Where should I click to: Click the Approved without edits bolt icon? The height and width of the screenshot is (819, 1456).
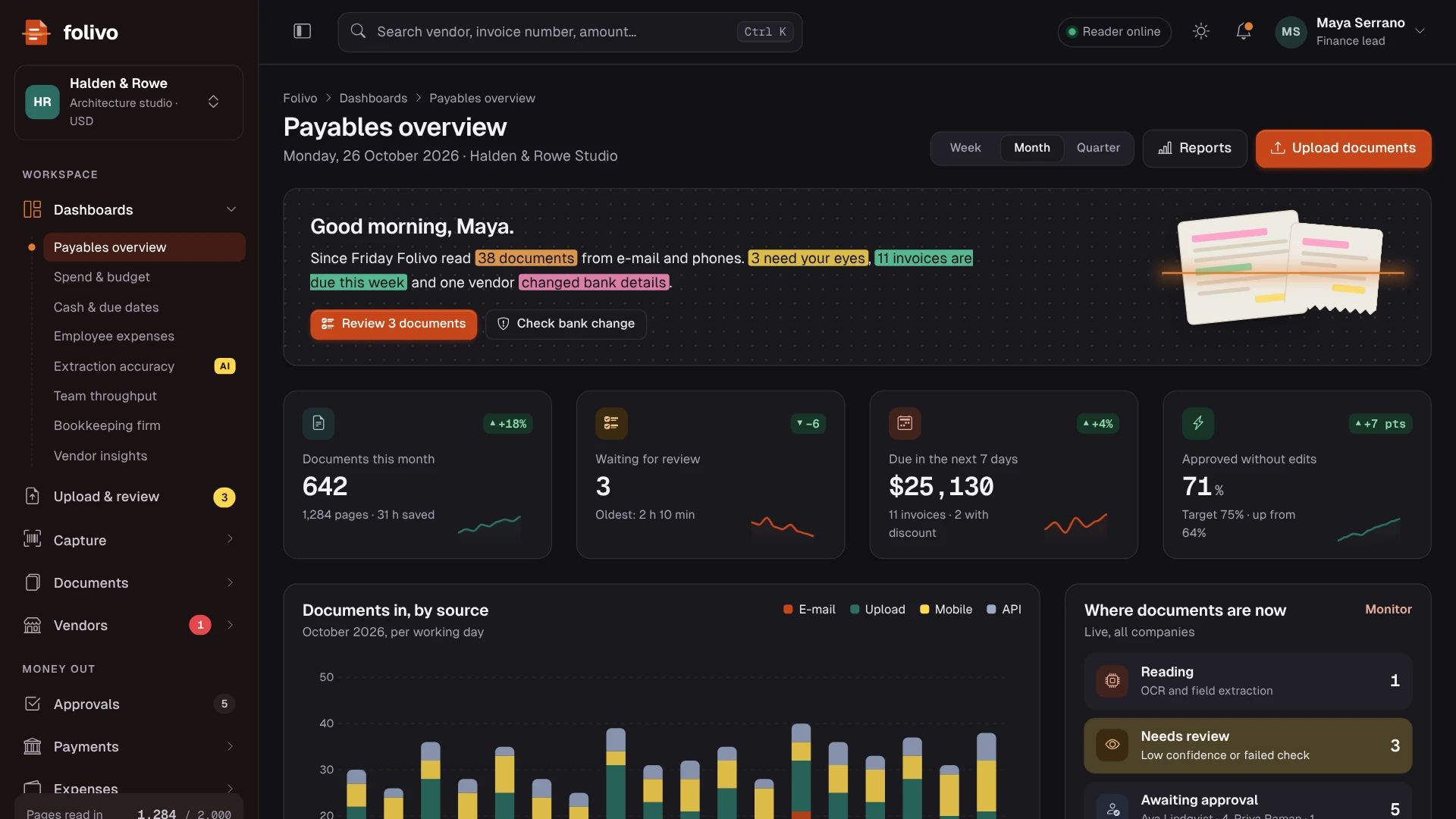(x=1198, y=423)
